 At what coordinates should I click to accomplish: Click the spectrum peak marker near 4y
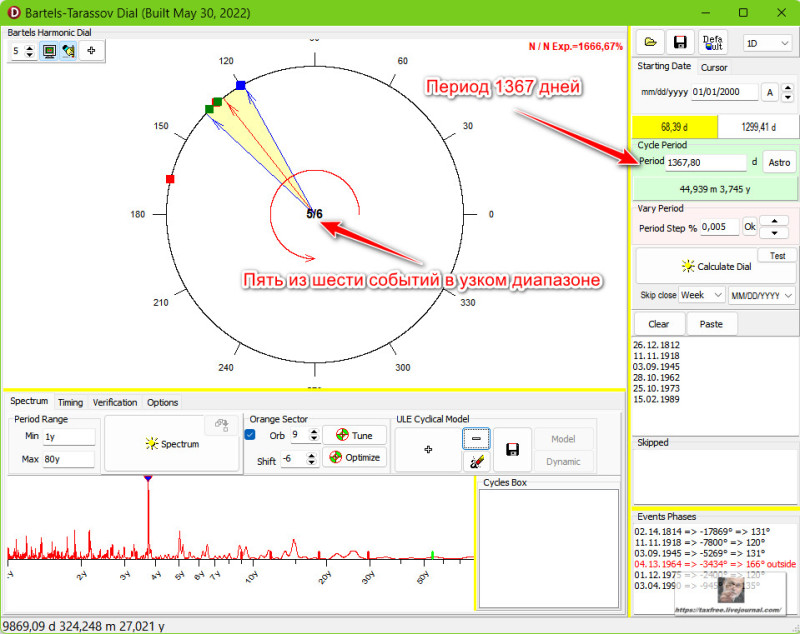(148, 478)
